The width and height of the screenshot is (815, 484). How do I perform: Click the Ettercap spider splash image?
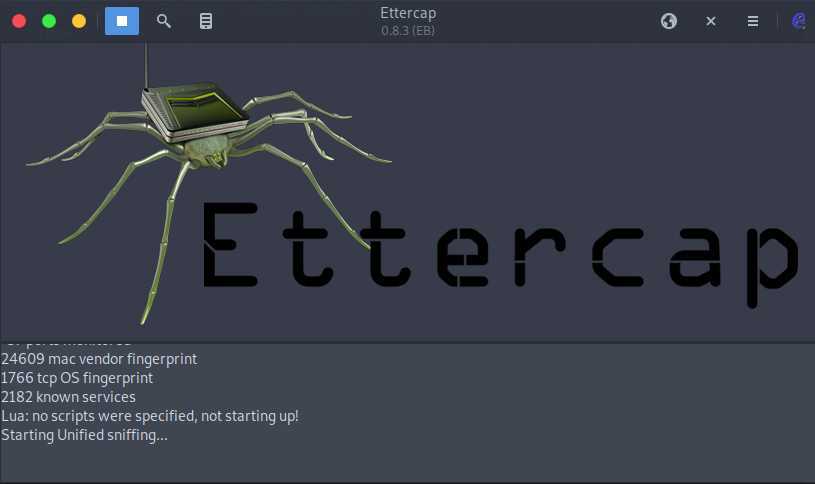408,192
